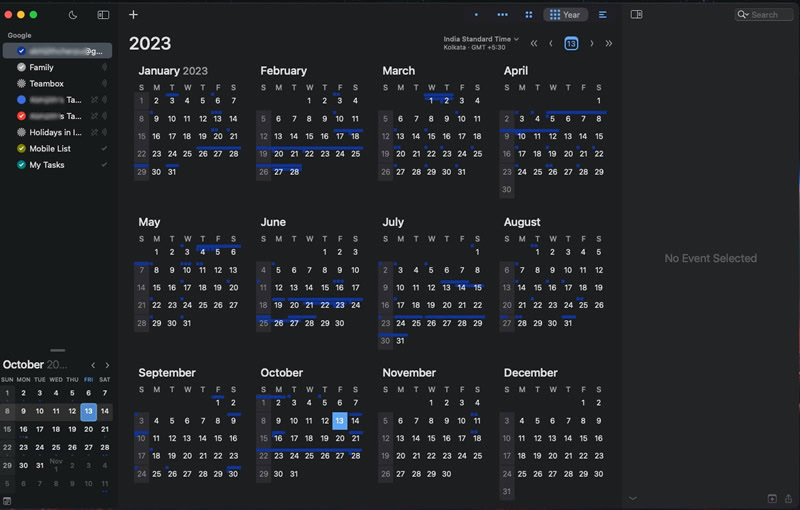Click notification icon on Teambox row
This screenshot has width=800, height=510.
(104, 83)
